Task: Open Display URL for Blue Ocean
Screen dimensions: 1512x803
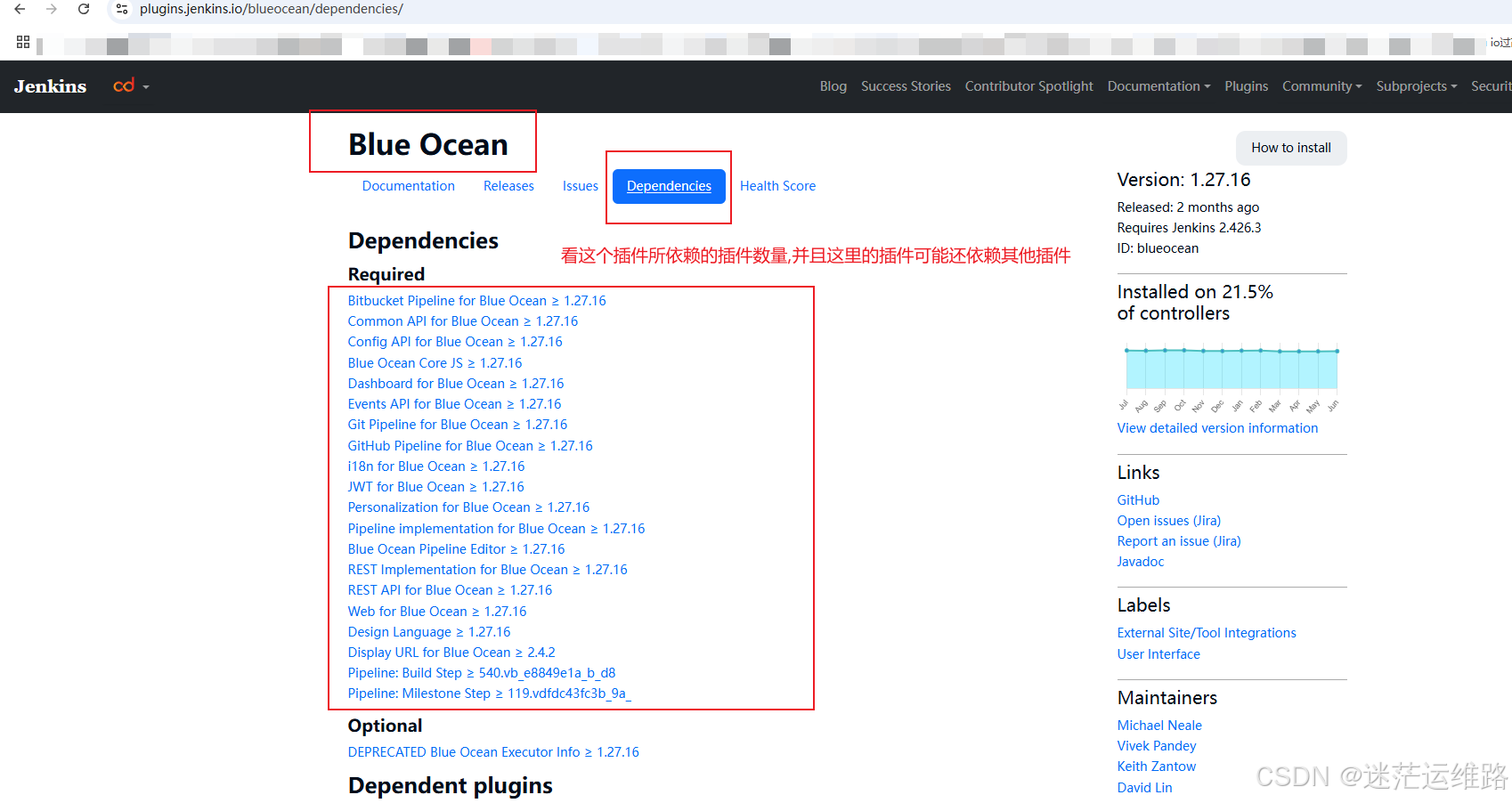Action: coord(451,653)
